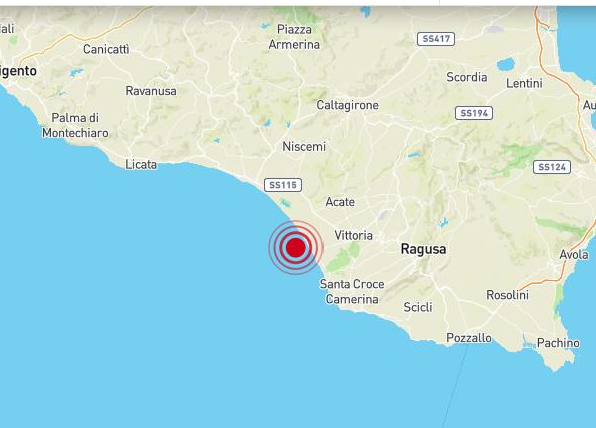
Task: Click the Niscemi town label
Action: tap(304, 146)
